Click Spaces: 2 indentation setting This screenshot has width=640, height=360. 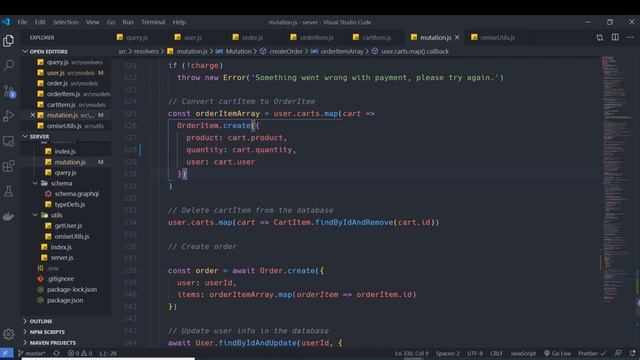pos(447,353)
